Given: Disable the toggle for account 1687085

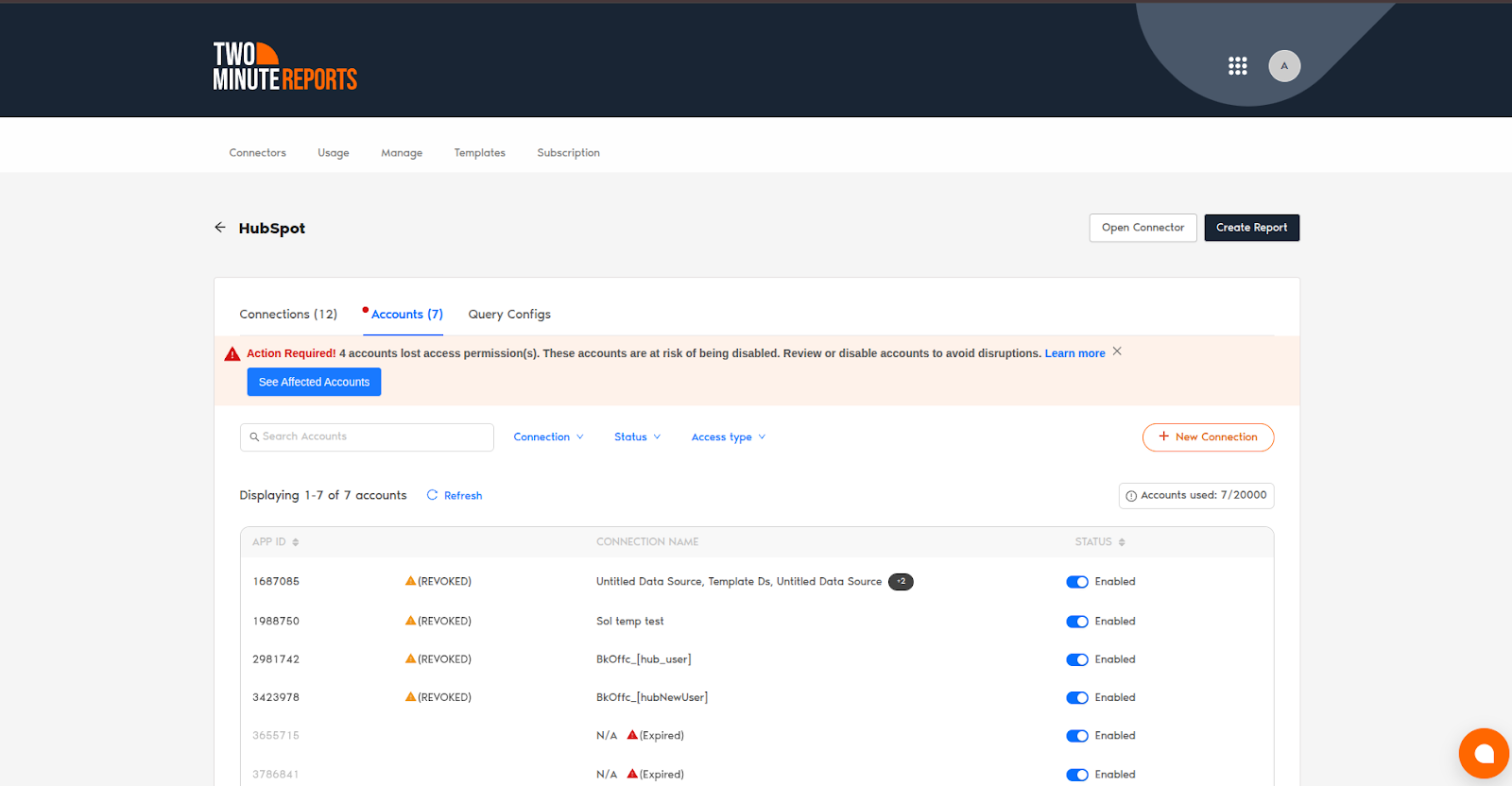Looking at the screenshot, I should 1077,582.
